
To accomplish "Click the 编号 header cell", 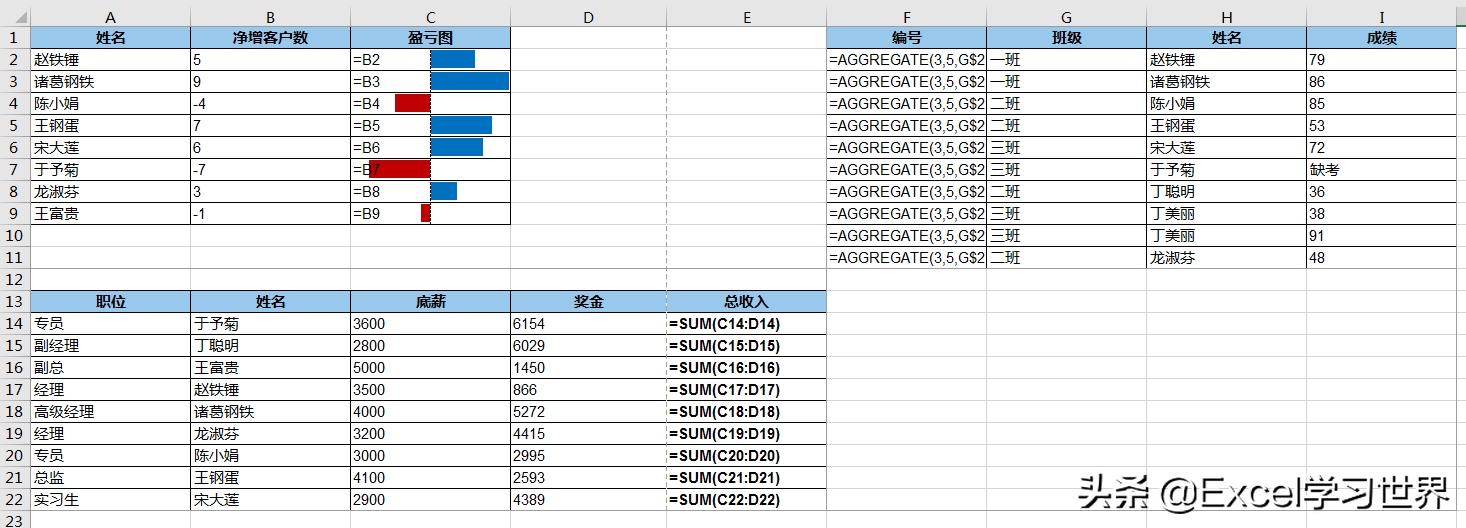I will [906, 38].
